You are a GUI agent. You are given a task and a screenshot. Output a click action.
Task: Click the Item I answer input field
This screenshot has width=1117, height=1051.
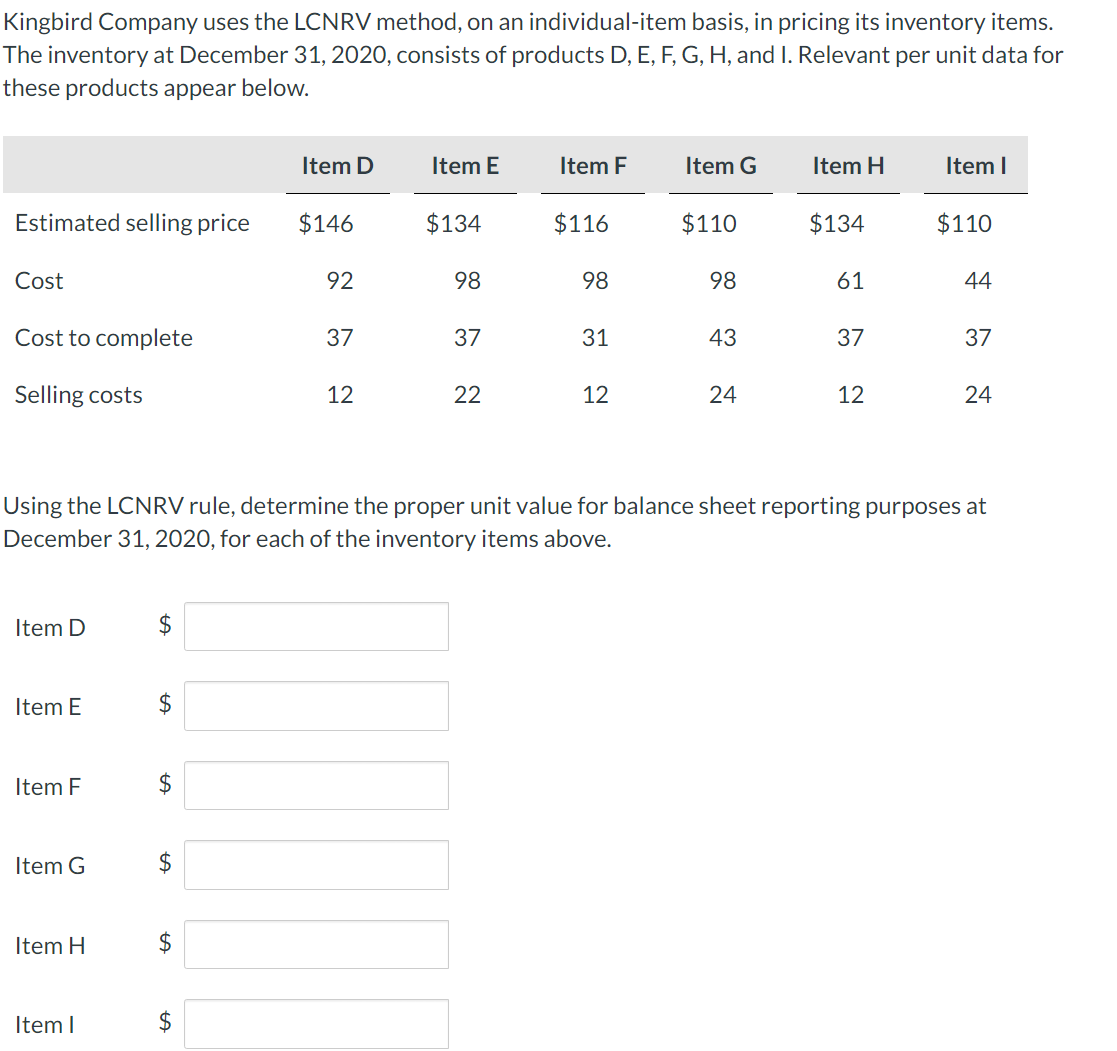pos(315,1023)
